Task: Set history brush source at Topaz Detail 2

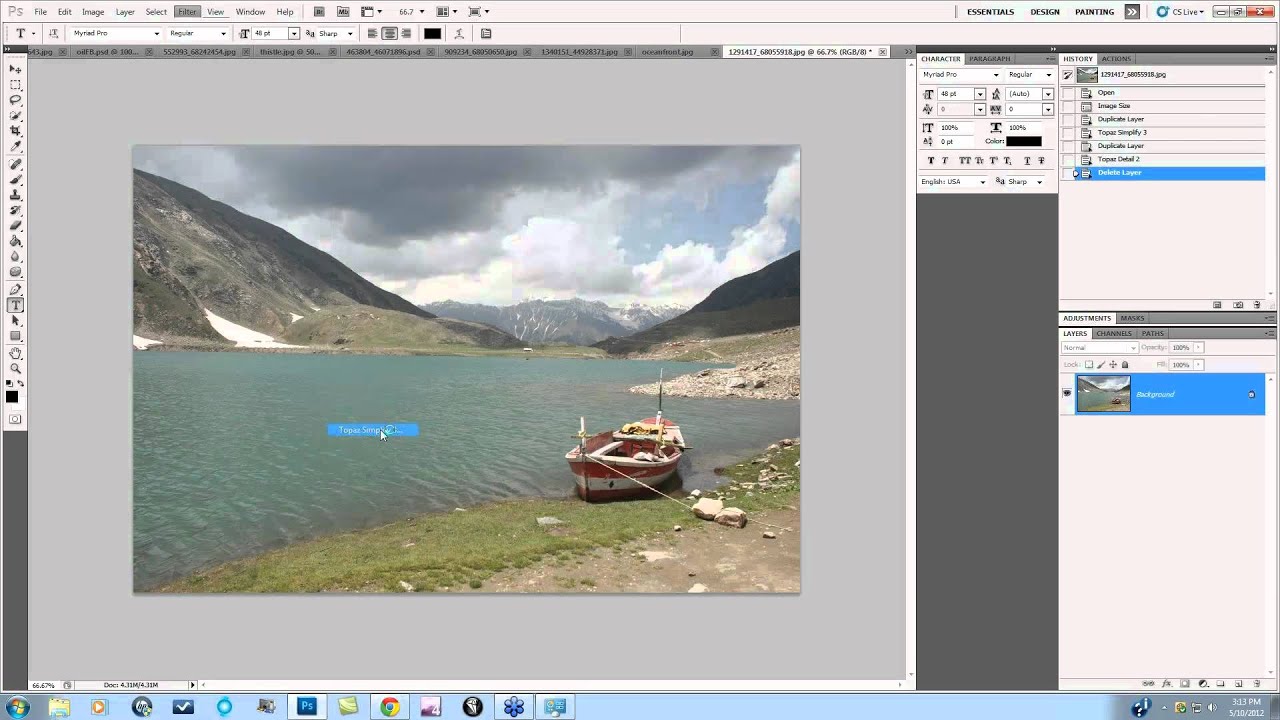Action: tap(1068, 159)
